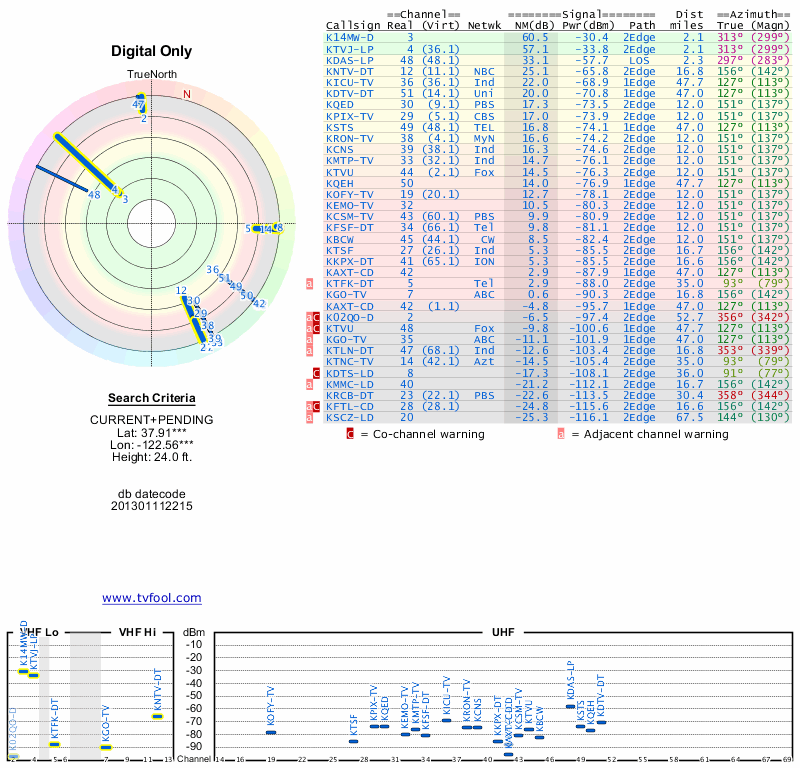Select the KQEH callsign in the table
This screenshot has width=800, height=768.
(340, 183)
